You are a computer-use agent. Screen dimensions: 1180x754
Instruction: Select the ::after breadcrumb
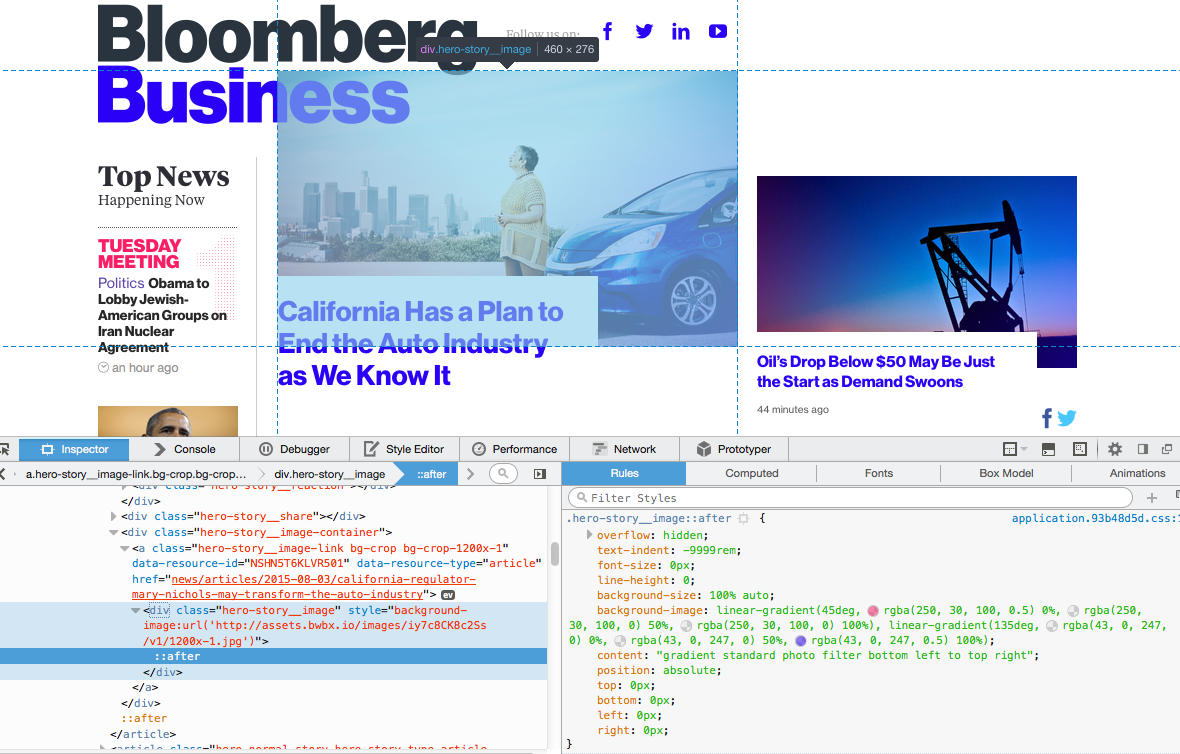click(431, 474)
